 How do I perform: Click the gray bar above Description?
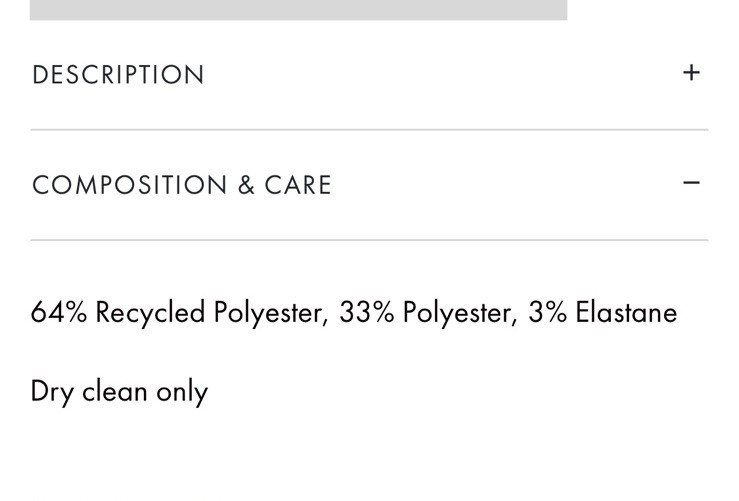coord(298,10)
